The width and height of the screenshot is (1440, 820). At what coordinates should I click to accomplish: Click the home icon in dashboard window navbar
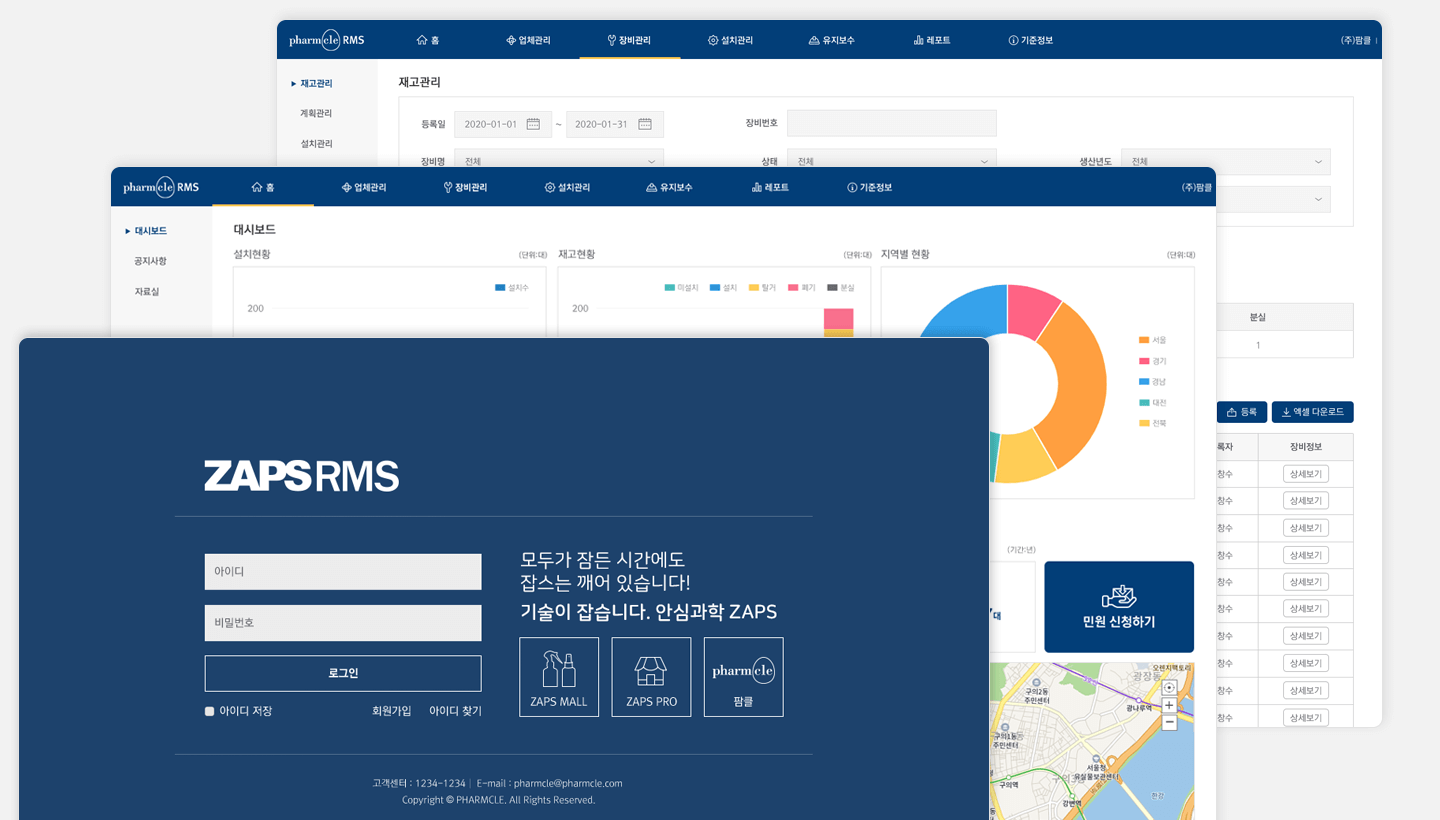pyautogui.click(x=257, y=187)
